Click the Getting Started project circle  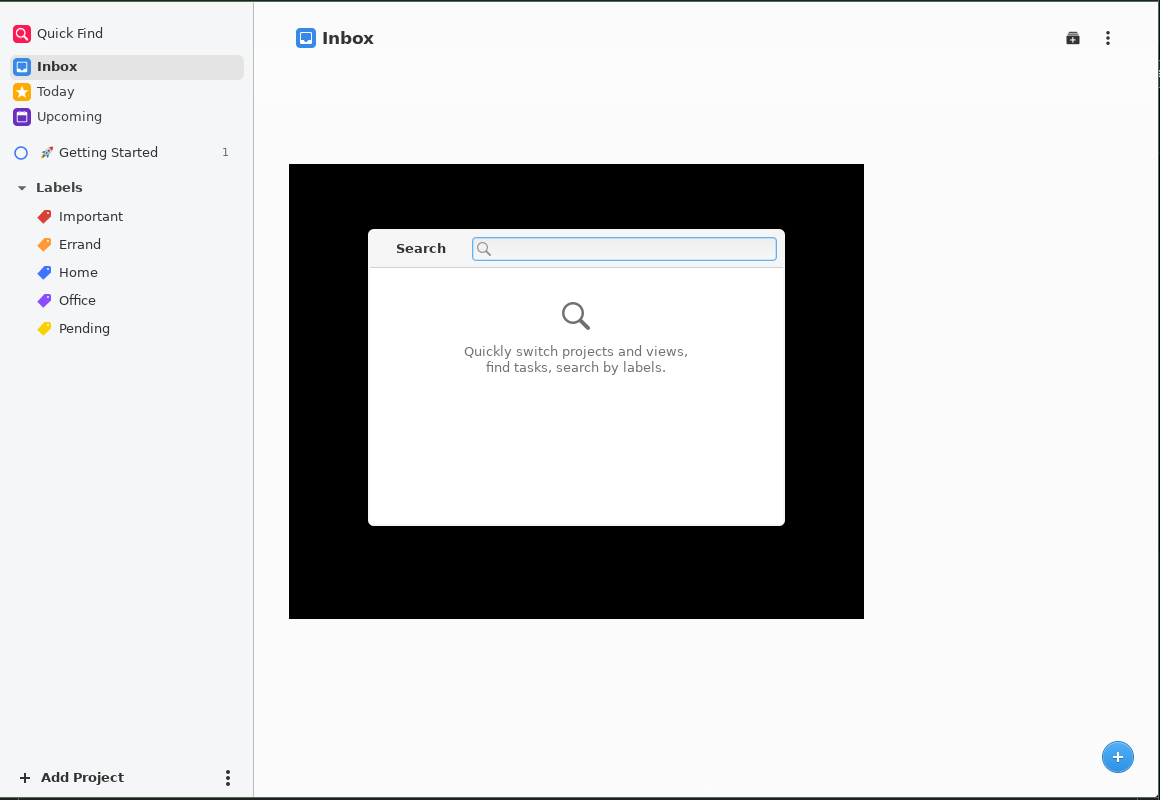(21, 152)
